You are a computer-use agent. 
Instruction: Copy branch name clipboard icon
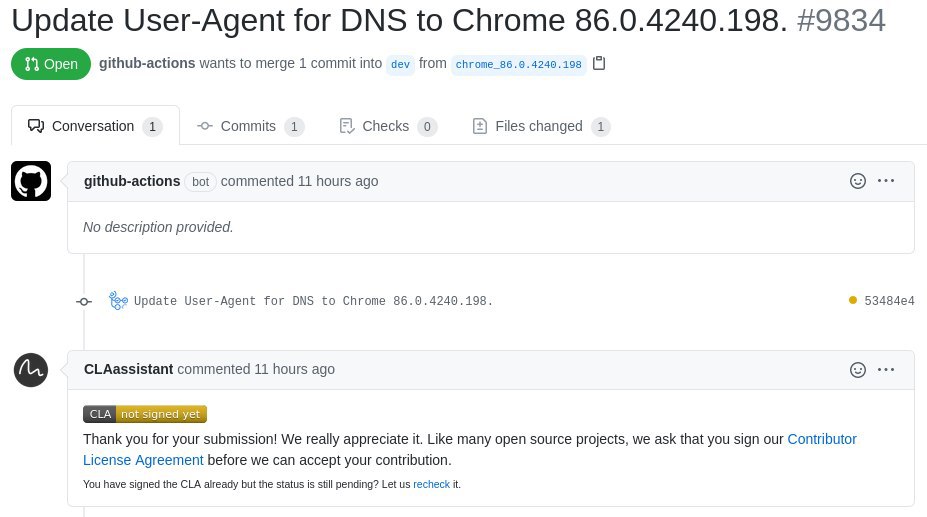pyautogui.click(x=599, y=63)
